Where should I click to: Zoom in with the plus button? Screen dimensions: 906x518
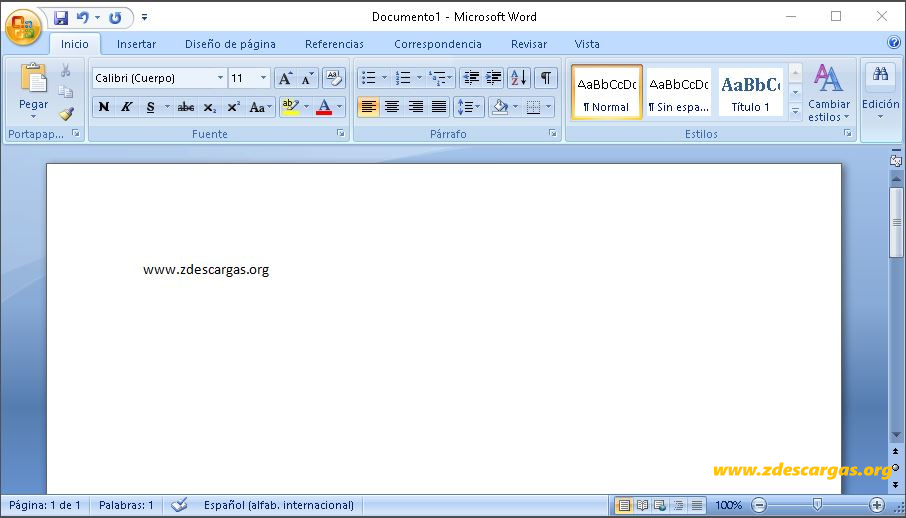(877, 505)
